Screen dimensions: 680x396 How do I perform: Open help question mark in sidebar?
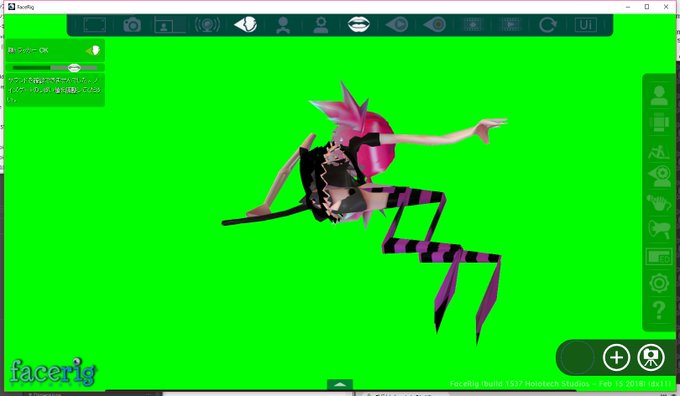[x=659, y=310]
